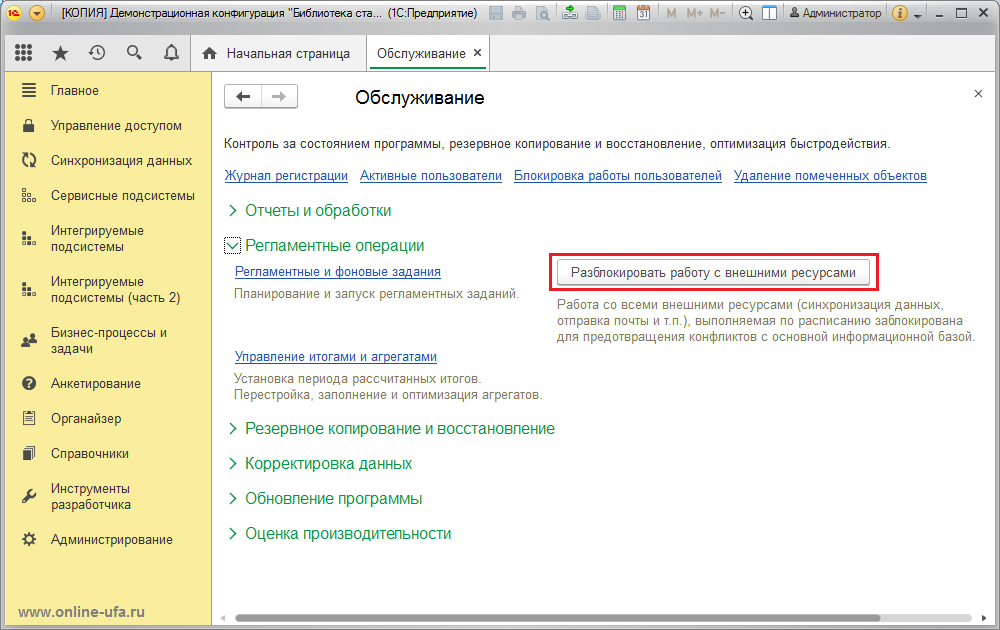Select Синхронизация данных in the sidebar
This screenshot has height=630, width=1000.
(121, 161)
